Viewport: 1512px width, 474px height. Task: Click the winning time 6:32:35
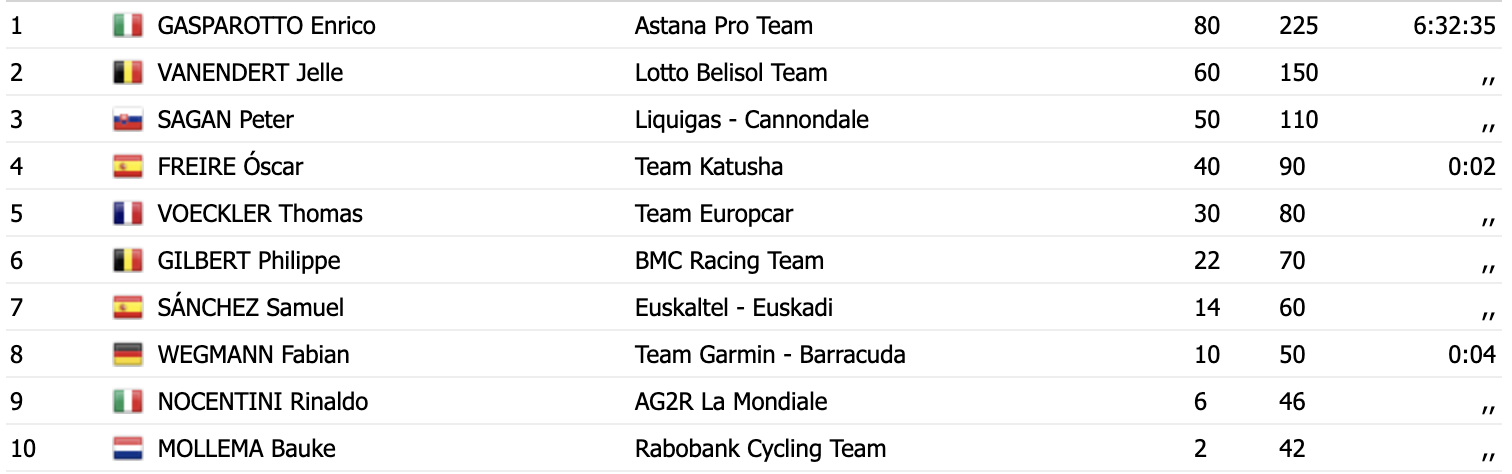click(1454, 26)
